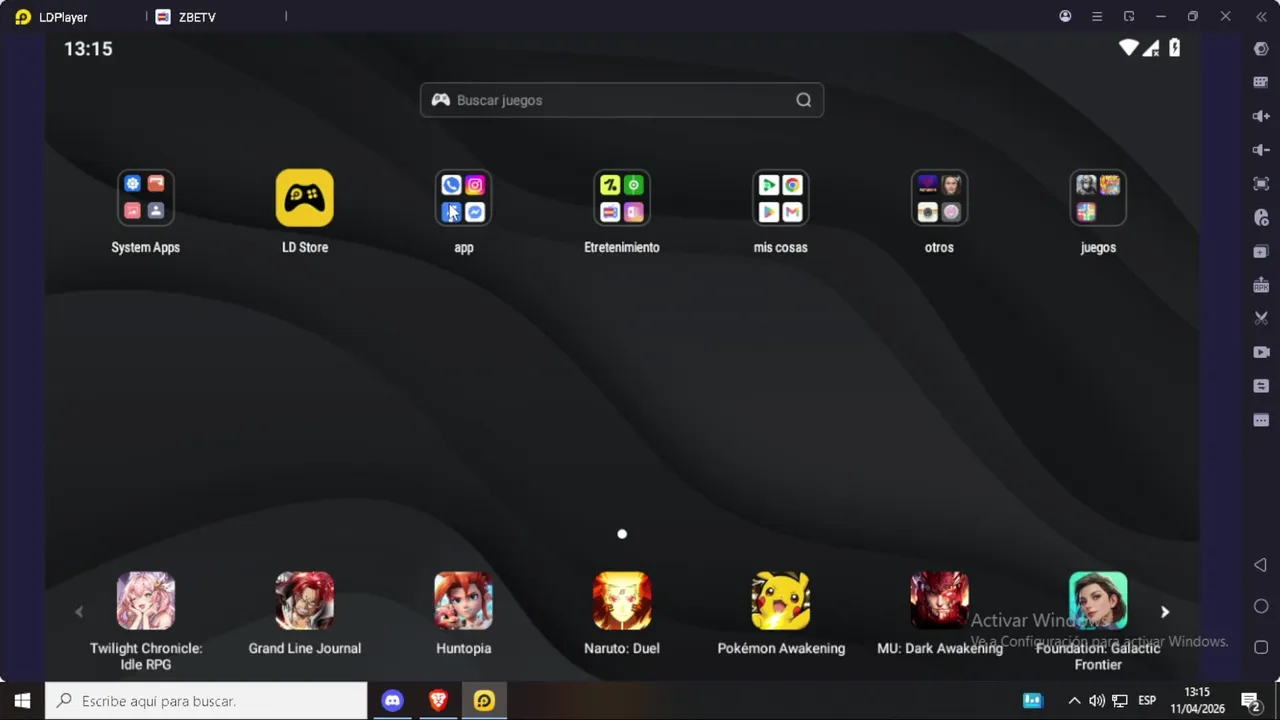Open the Etretenimiento folder
This screenshot has height=720, width=1280.
click(x=622, y=198)
